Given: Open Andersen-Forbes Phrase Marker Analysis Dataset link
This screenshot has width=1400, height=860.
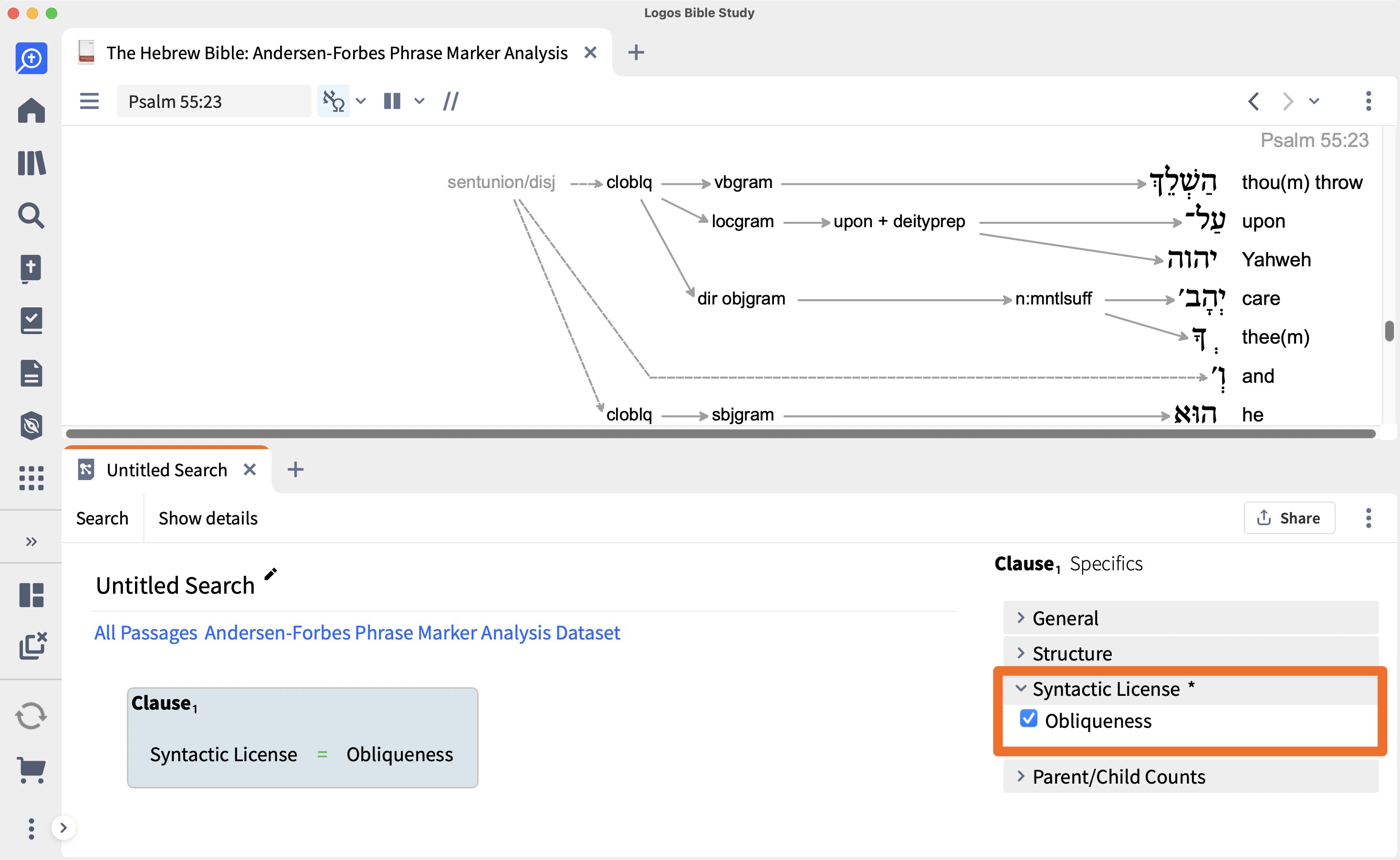Looking at the screenshot, I should point(412,632).
